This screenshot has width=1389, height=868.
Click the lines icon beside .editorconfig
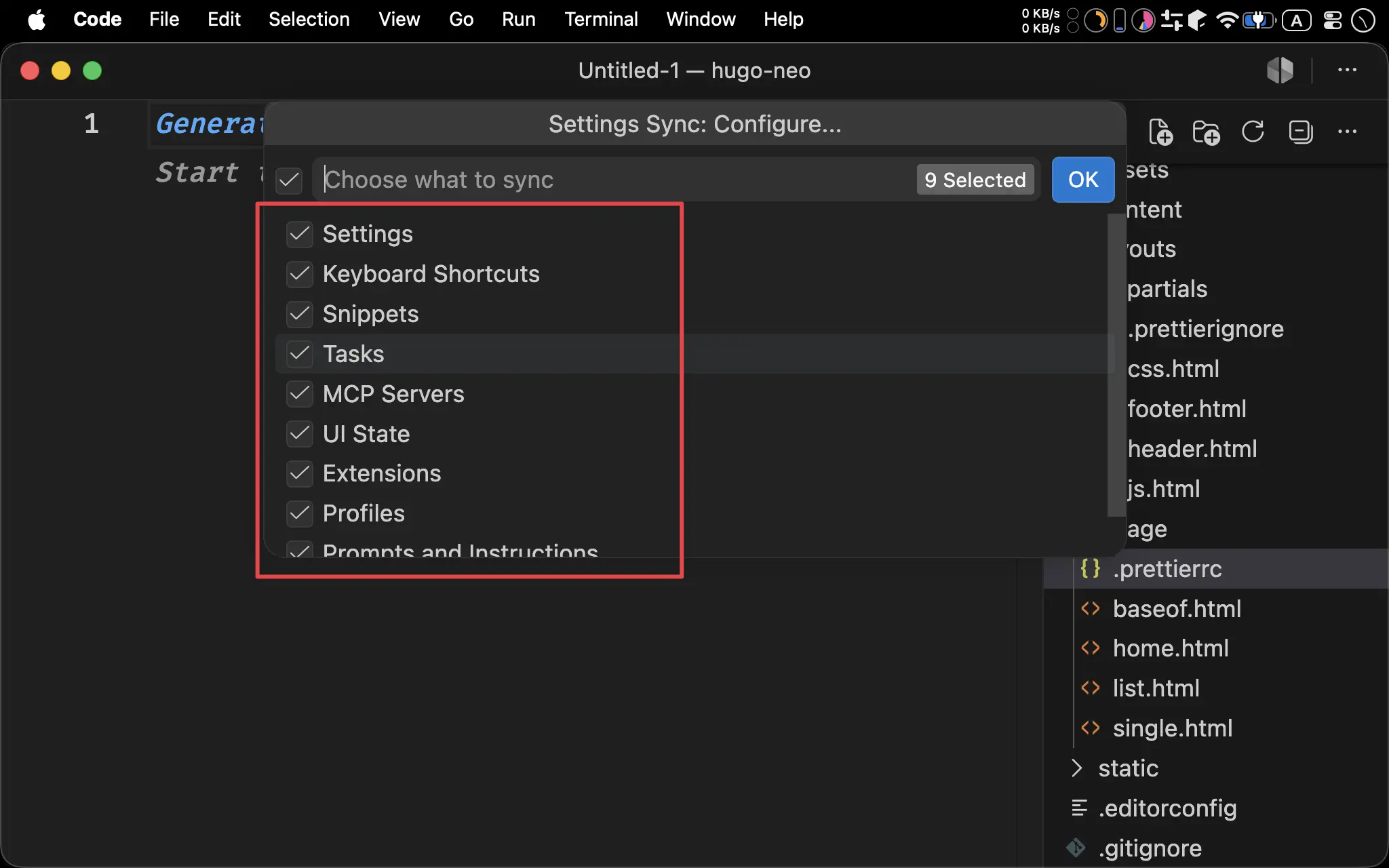(1078, 808)
